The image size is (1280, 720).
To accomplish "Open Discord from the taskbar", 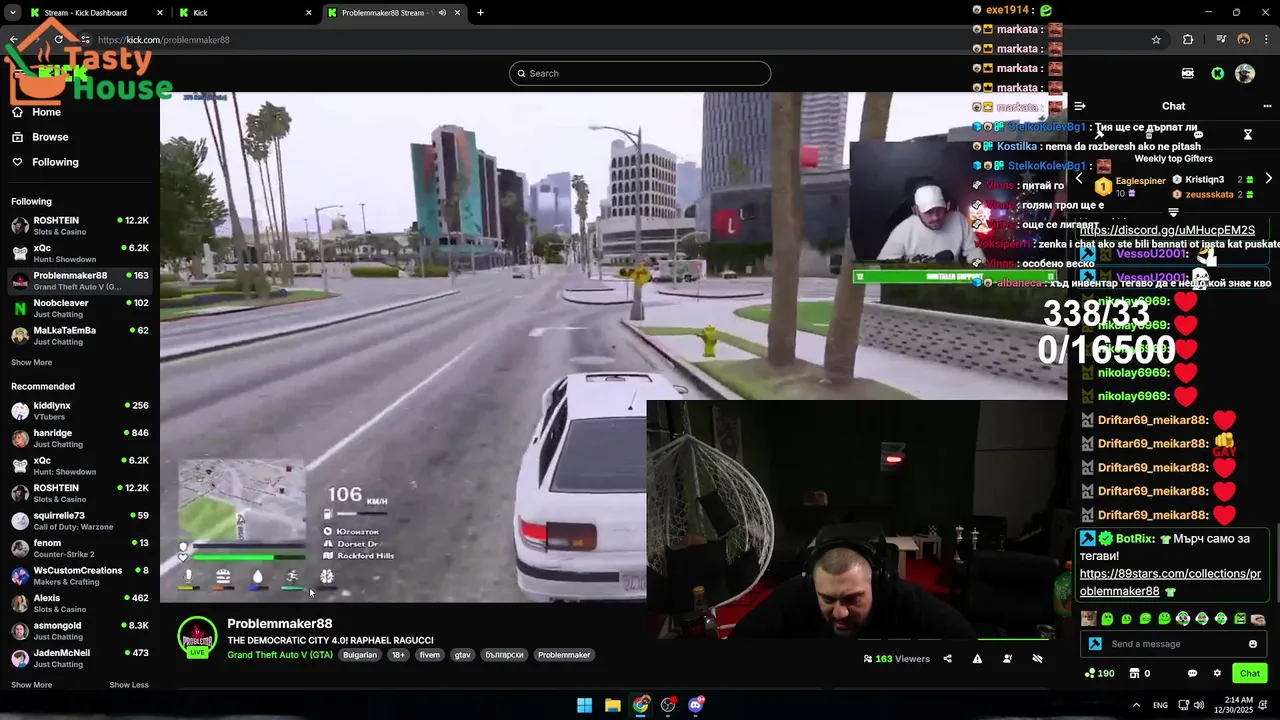I will (696, 705).
